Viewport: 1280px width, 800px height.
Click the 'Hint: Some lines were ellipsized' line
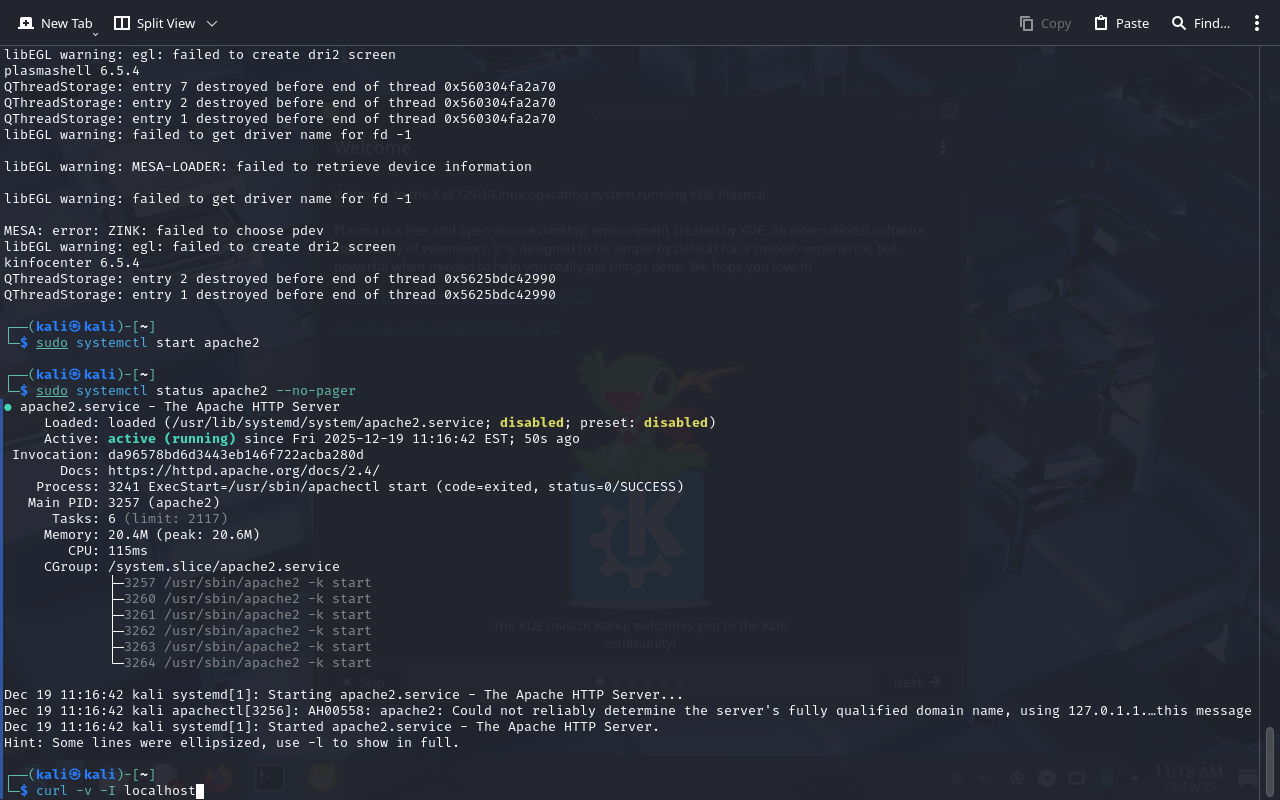[x=231, y=743]
